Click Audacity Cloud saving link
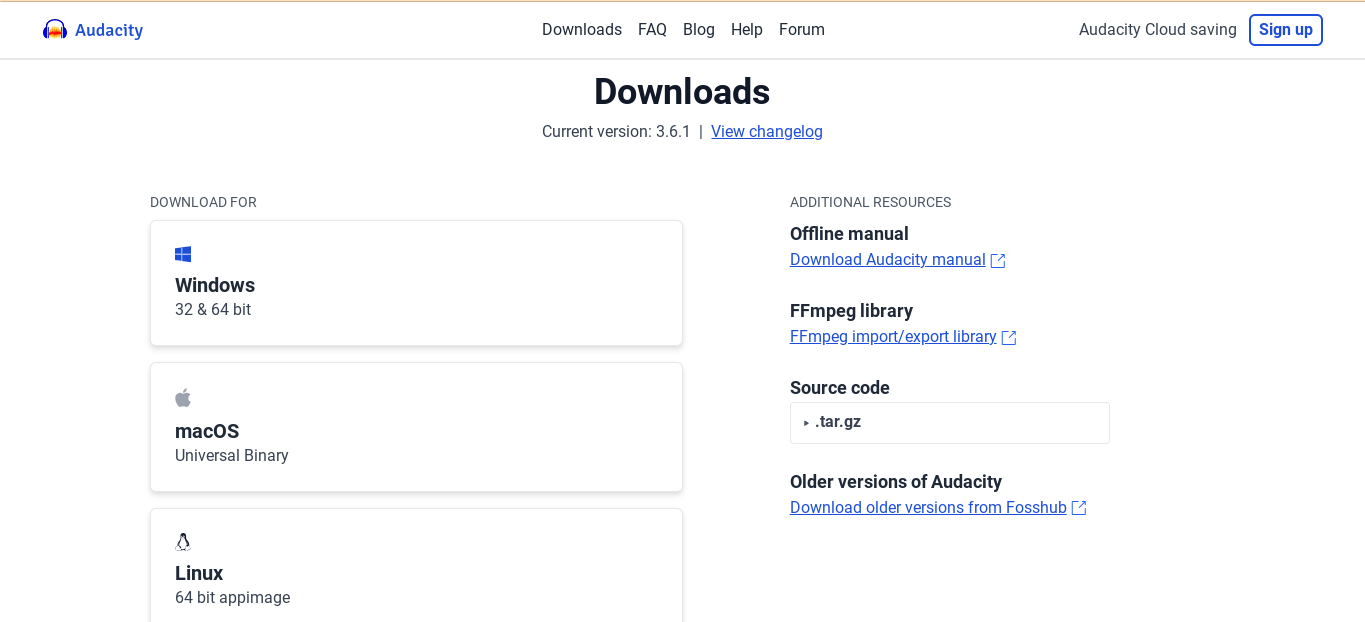The width and height of the screenshot is (1365, 622). click(x=1158, y=30)
